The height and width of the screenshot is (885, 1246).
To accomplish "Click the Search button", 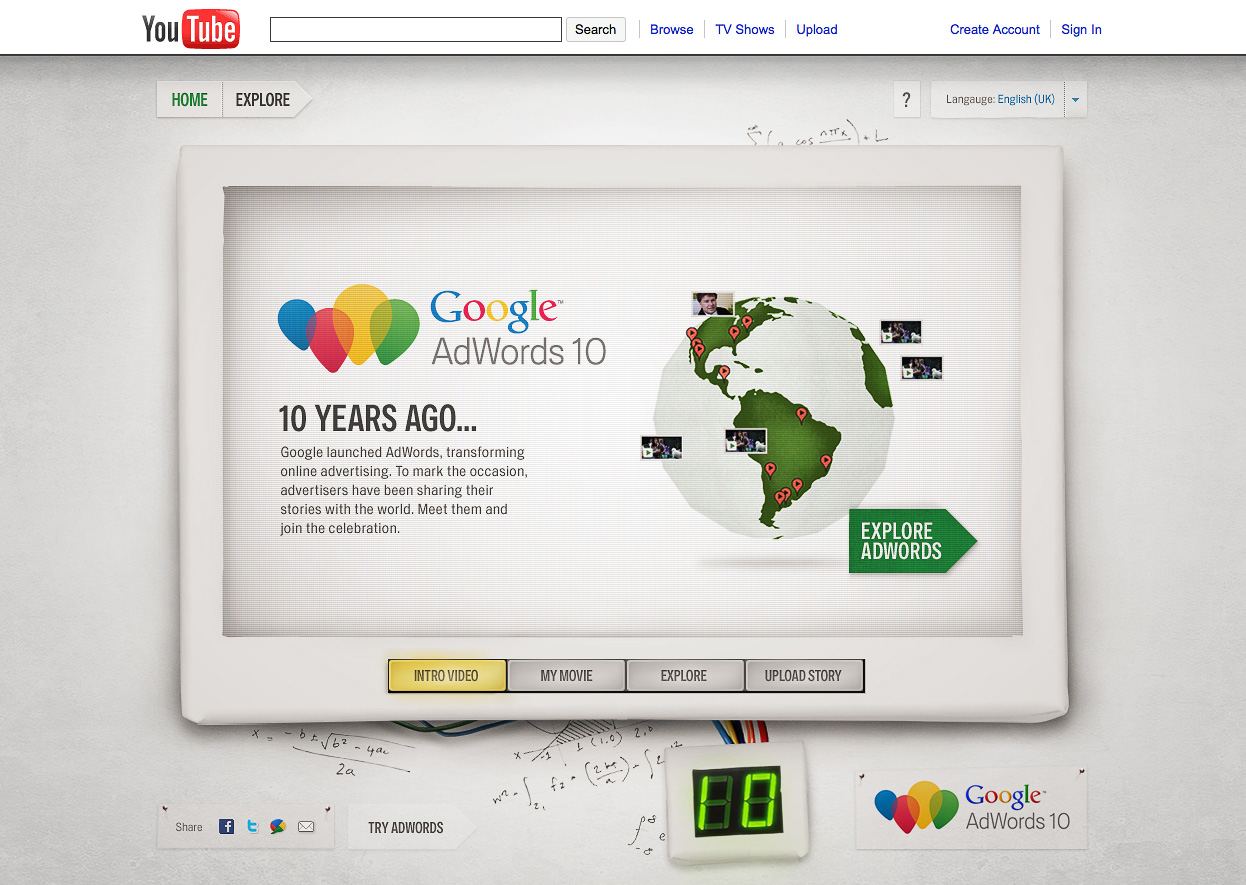I will [x=596, y=29].
